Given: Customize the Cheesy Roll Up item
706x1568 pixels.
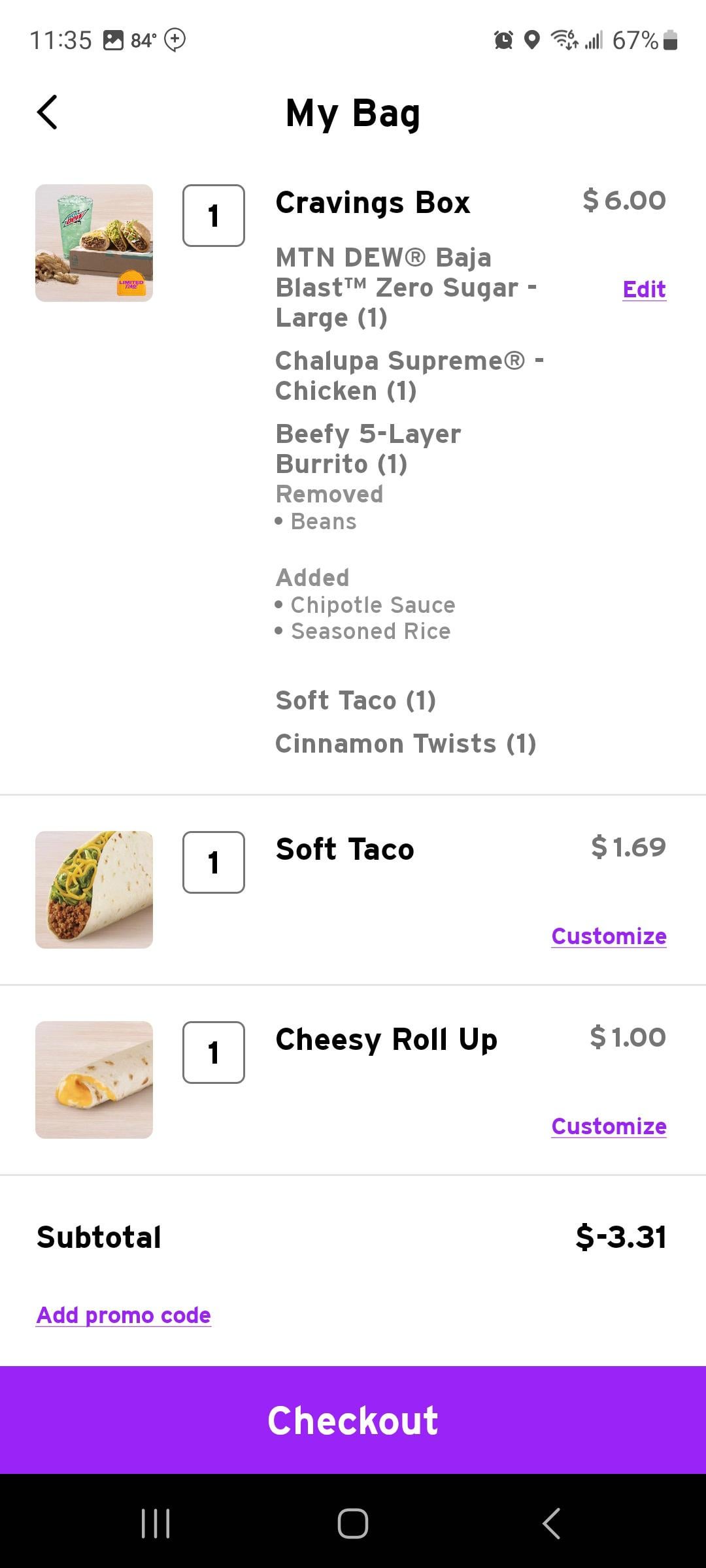Looking at the screenshot, I should [x=609, y=1126].
